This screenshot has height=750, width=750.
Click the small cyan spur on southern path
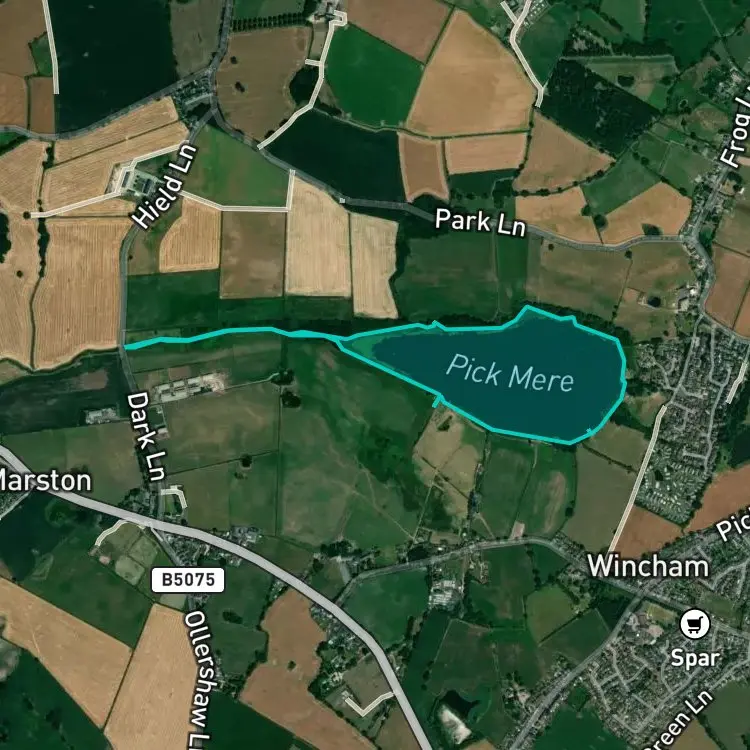[437, 401]
